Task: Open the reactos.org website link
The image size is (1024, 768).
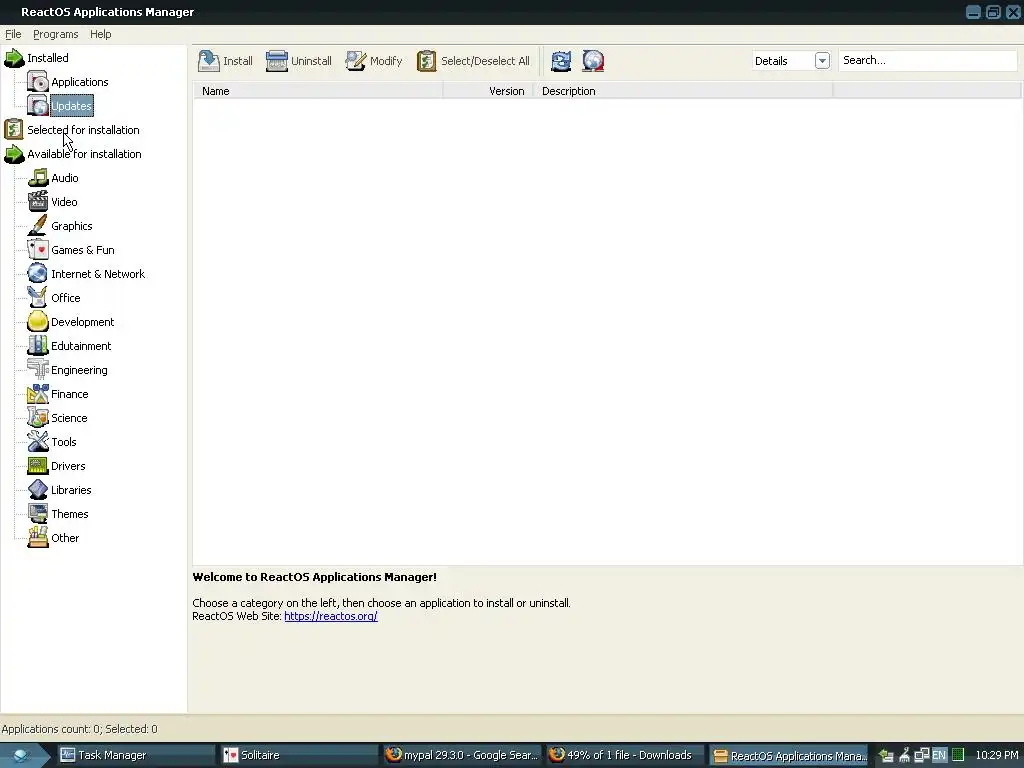Action: (330, 616)
